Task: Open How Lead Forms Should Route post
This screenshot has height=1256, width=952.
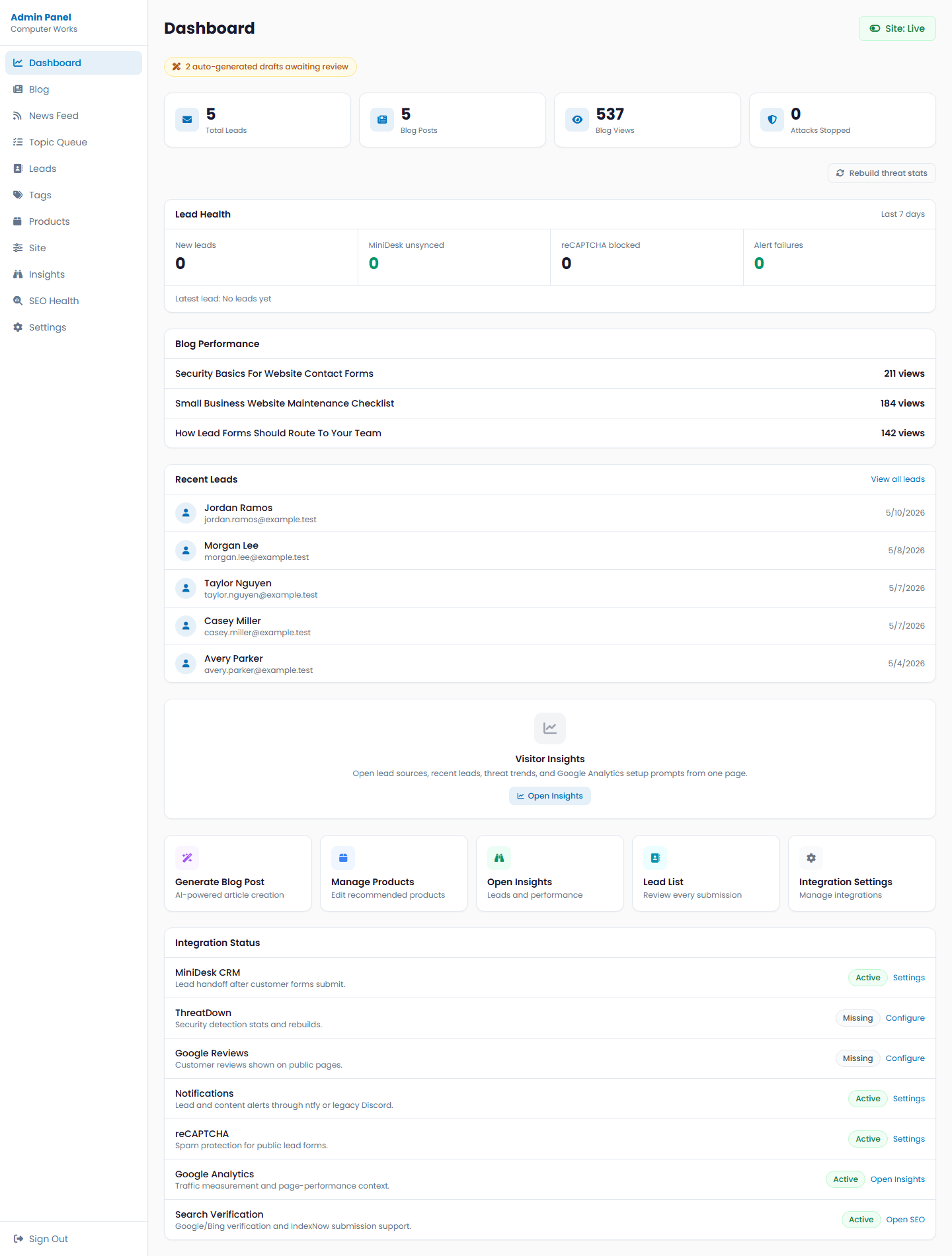Action: tap(550, 433)
